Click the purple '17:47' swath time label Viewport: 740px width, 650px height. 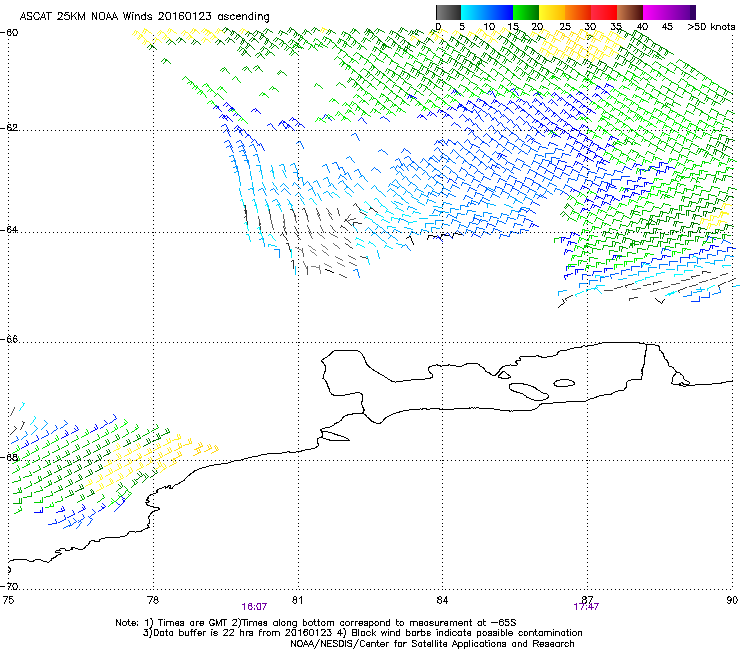pyautogui.click(x=586, y=607)
